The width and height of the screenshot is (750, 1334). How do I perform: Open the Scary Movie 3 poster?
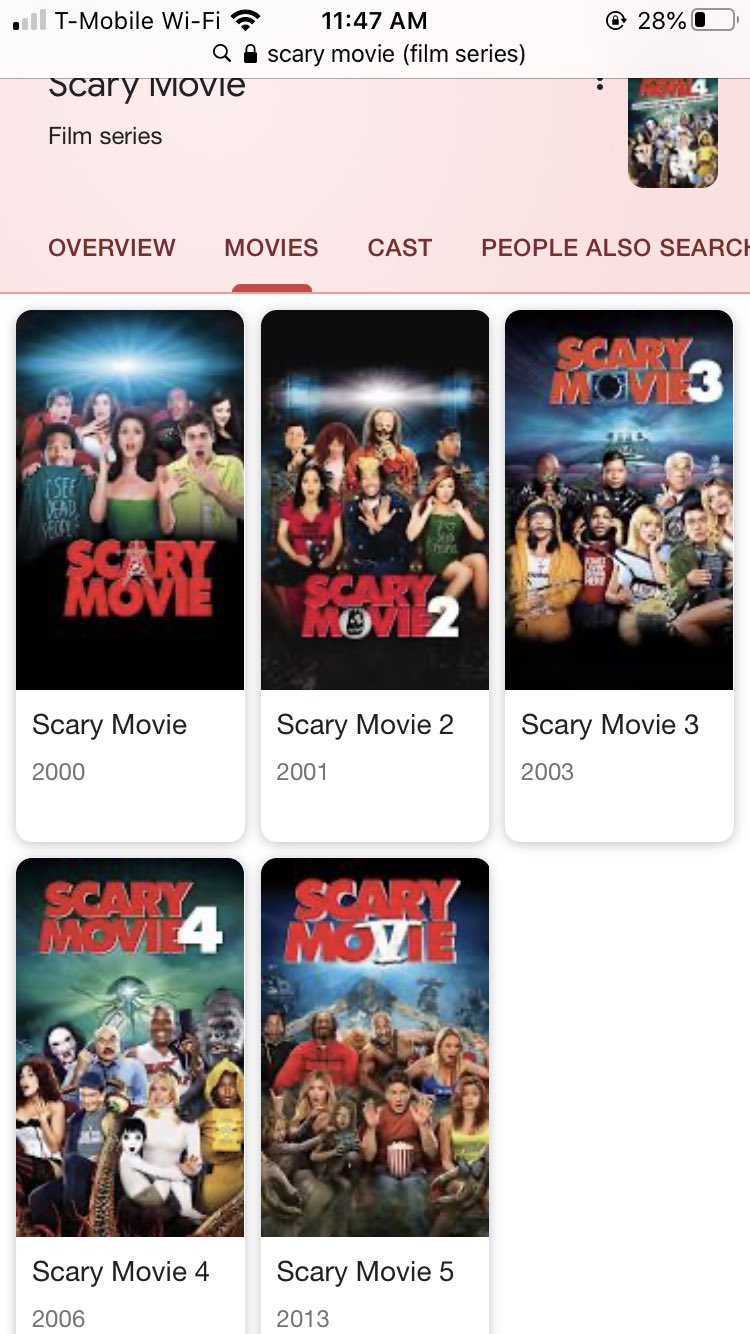(x=619, y=500)
